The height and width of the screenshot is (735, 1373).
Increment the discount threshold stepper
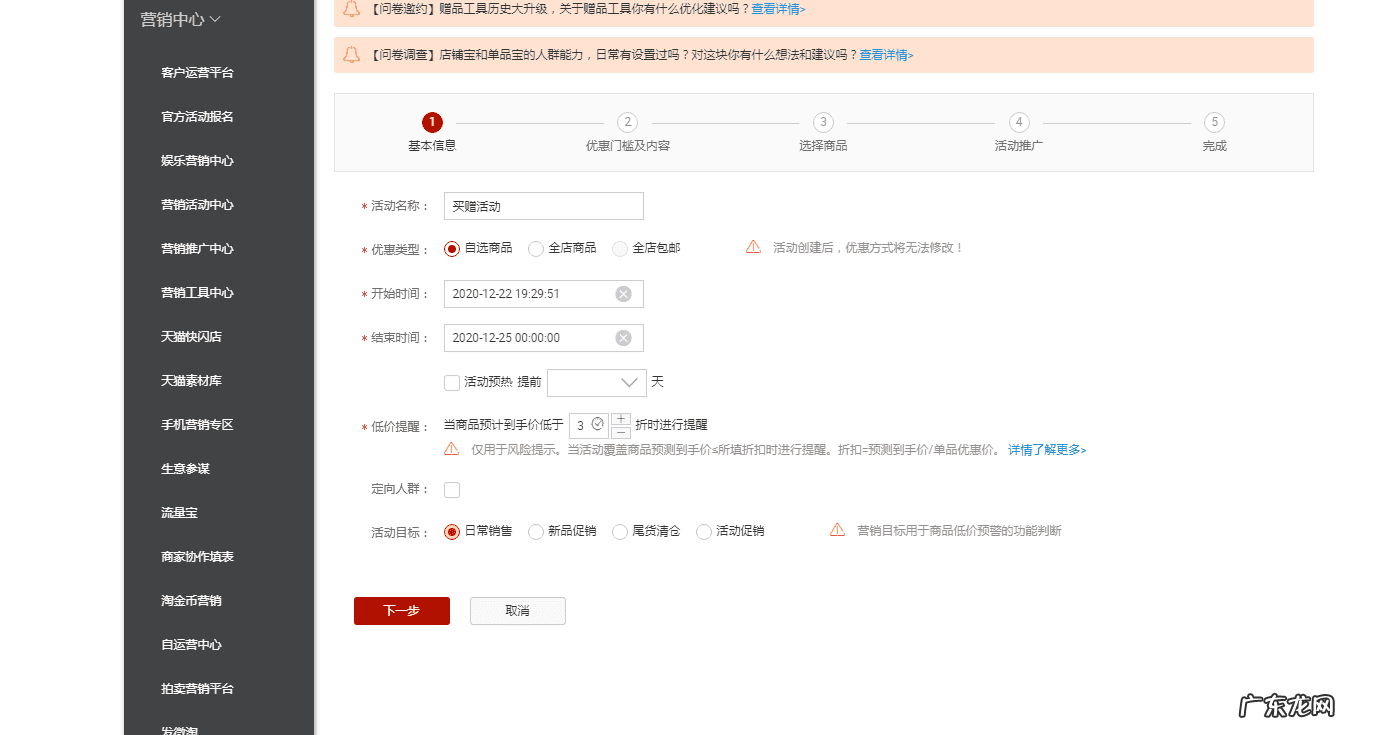[x=620, y=417]
